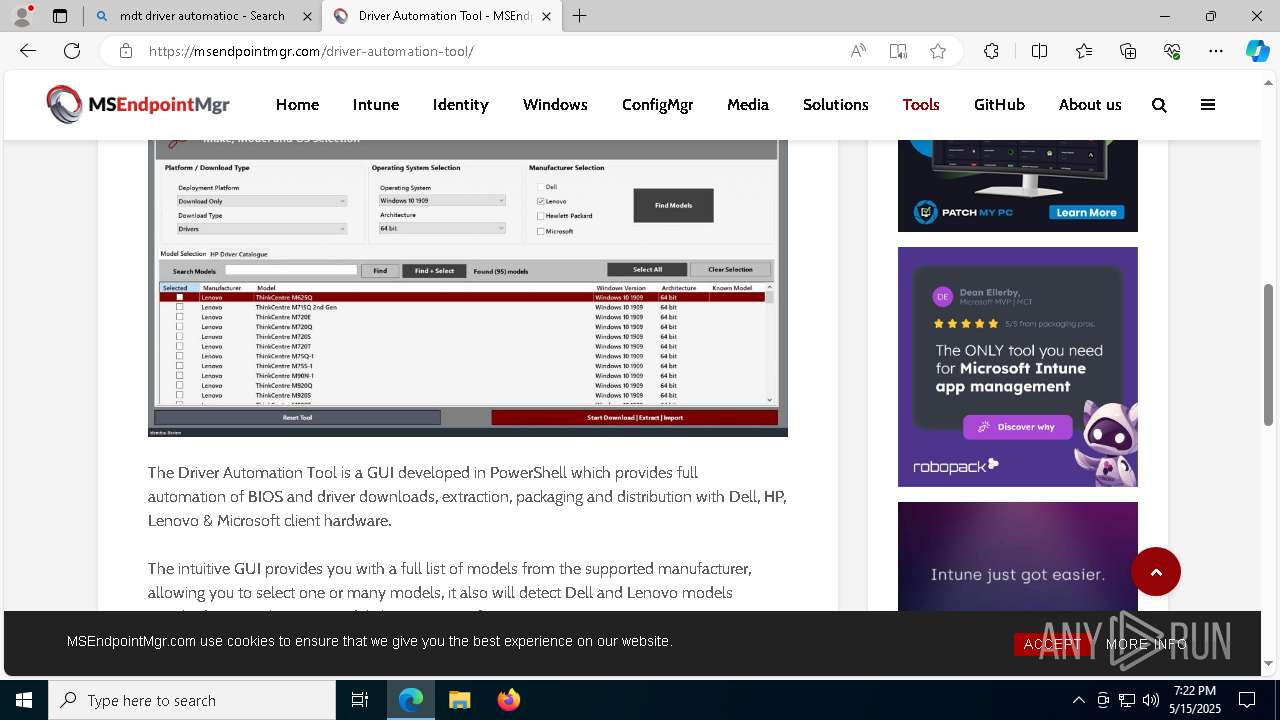Open the Windows menu item
Screen dimensions: 1280x720
(555, 105)
